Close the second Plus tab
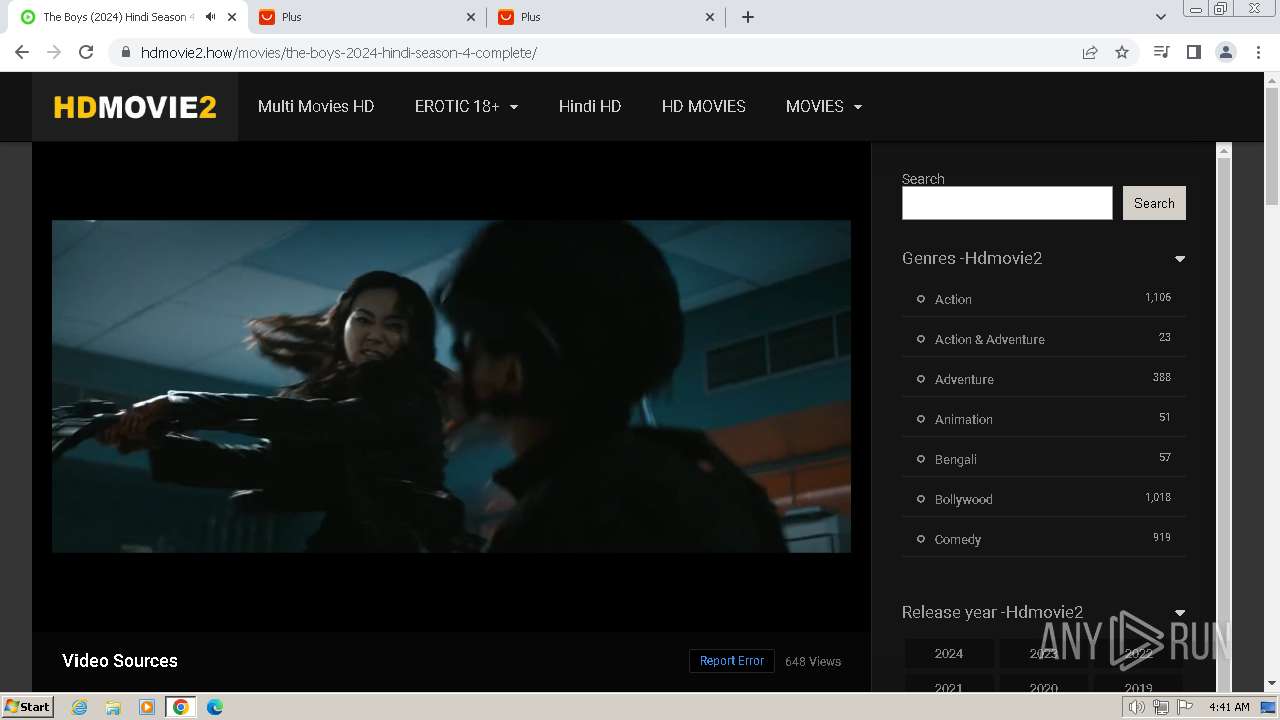Viewport: 1280px width, 720px height. click(x=710, y=17)
